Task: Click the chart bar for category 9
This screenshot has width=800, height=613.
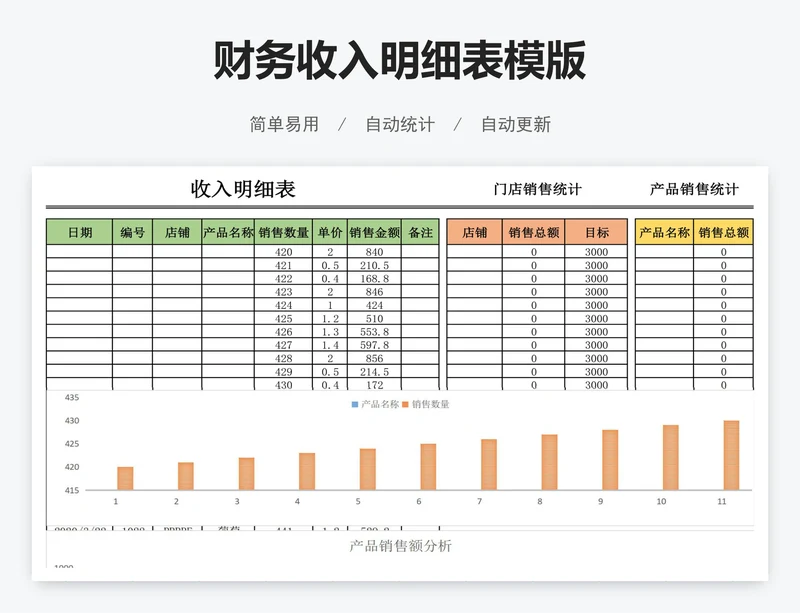Action: [610, 460]
